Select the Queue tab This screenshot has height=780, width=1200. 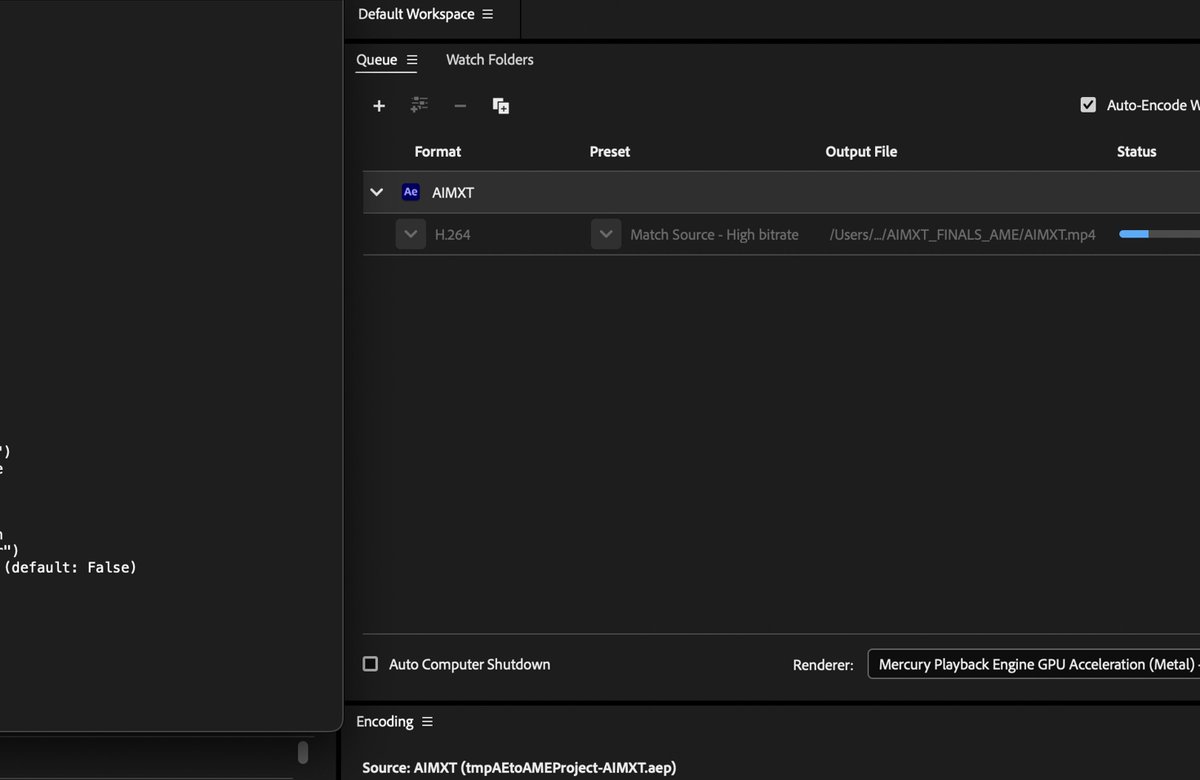(377, 60)
